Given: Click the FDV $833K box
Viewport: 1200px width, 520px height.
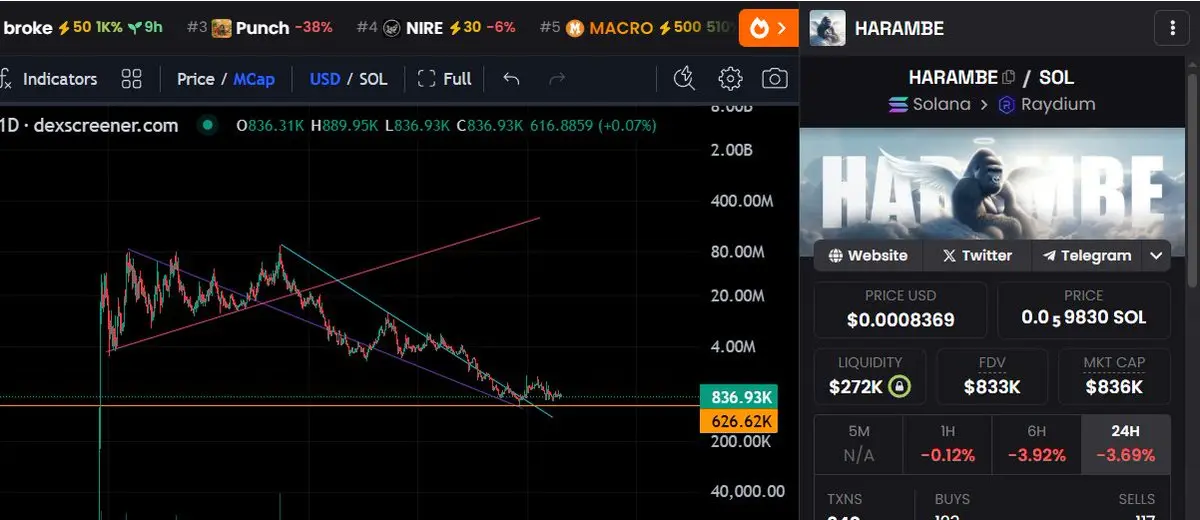Looking at the screenshot, I should 991,376.
